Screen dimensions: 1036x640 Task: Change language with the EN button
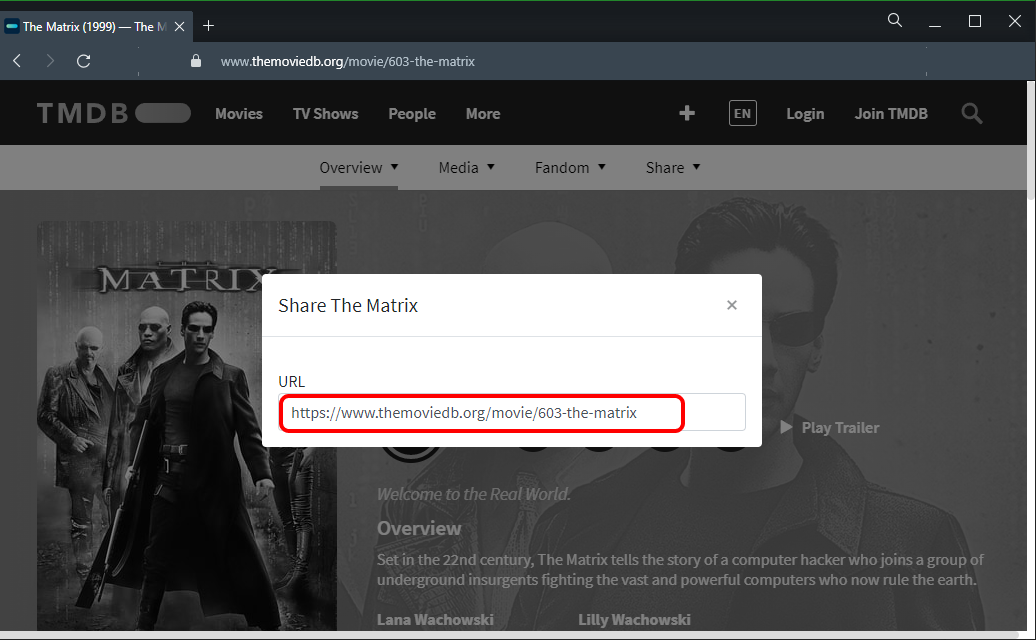743,113
